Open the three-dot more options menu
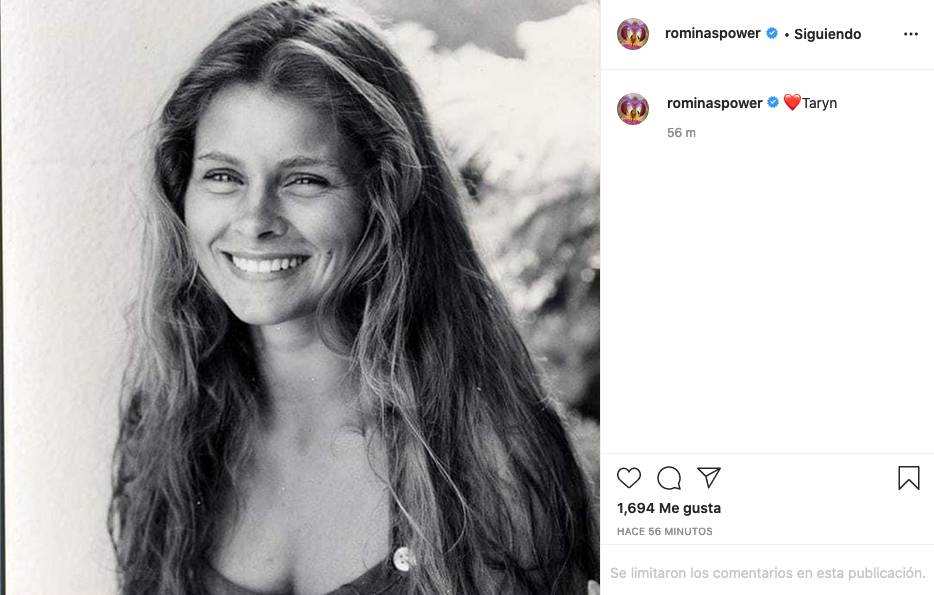Viewport: 934px width, 595px height. coord(910,34)
